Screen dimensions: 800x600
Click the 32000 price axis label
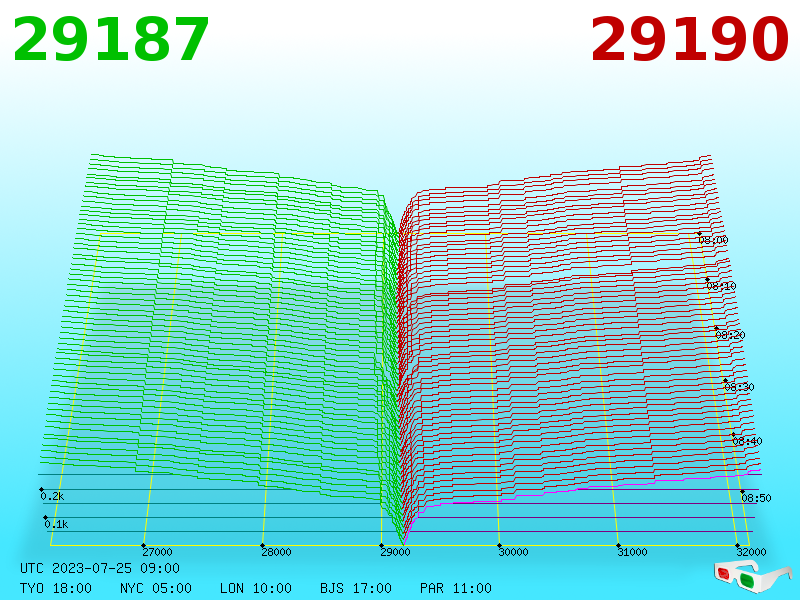[751, 552]
